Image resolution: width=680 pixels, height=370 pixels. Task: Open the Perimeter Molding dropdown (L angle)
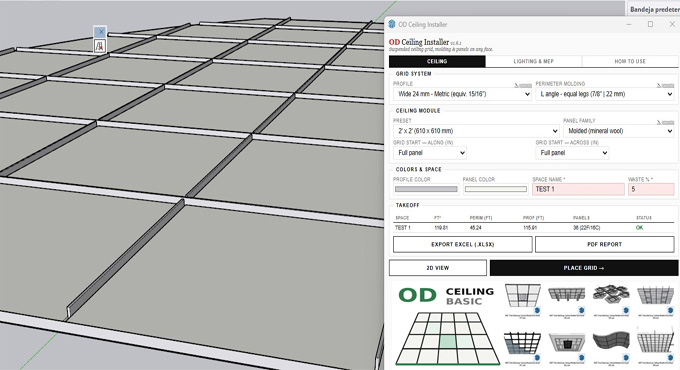(605, 94)
